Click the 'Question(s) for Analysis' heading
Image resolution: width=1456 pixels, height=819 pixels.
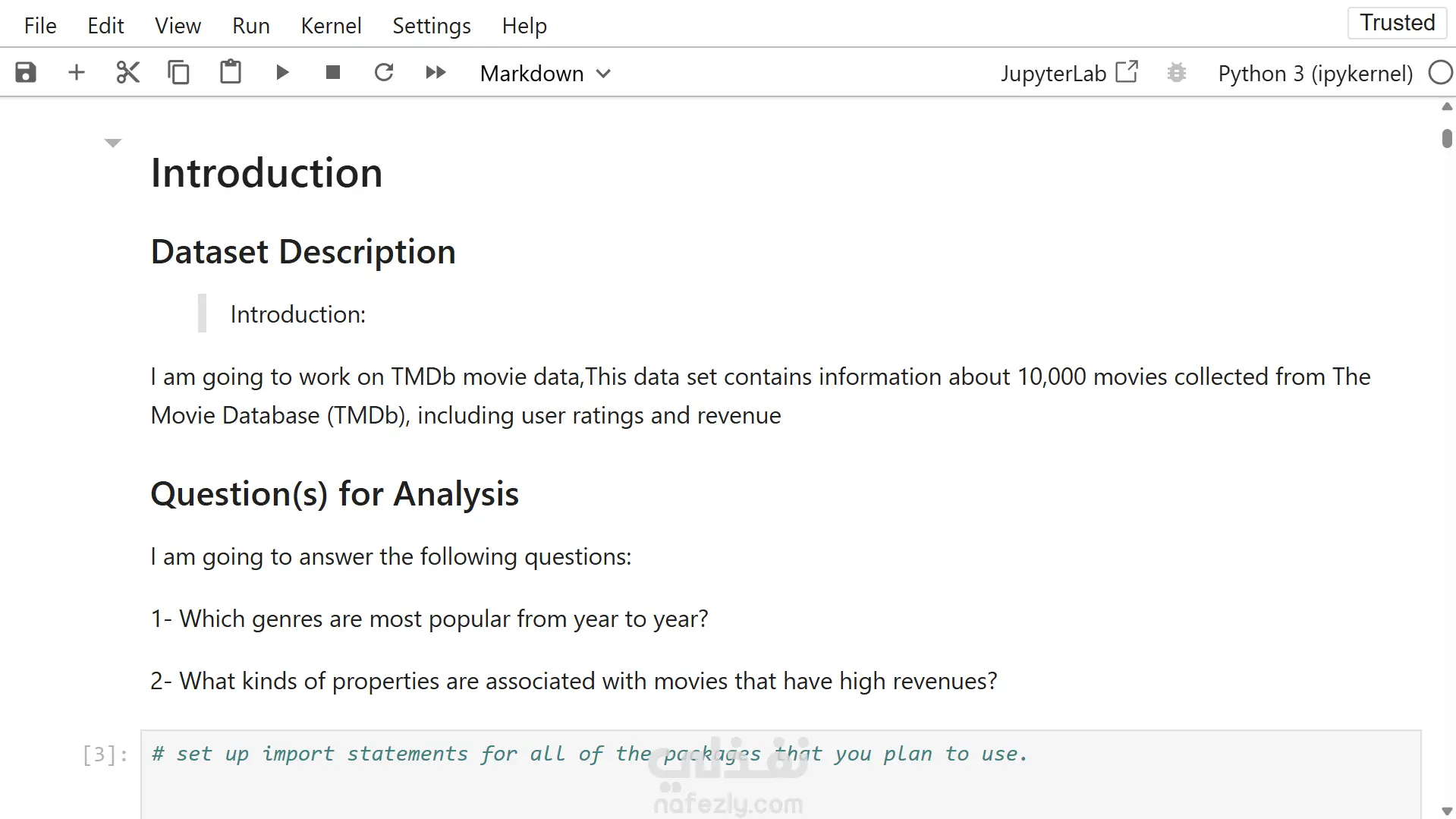pyautogui.click(x=335, y=494)
